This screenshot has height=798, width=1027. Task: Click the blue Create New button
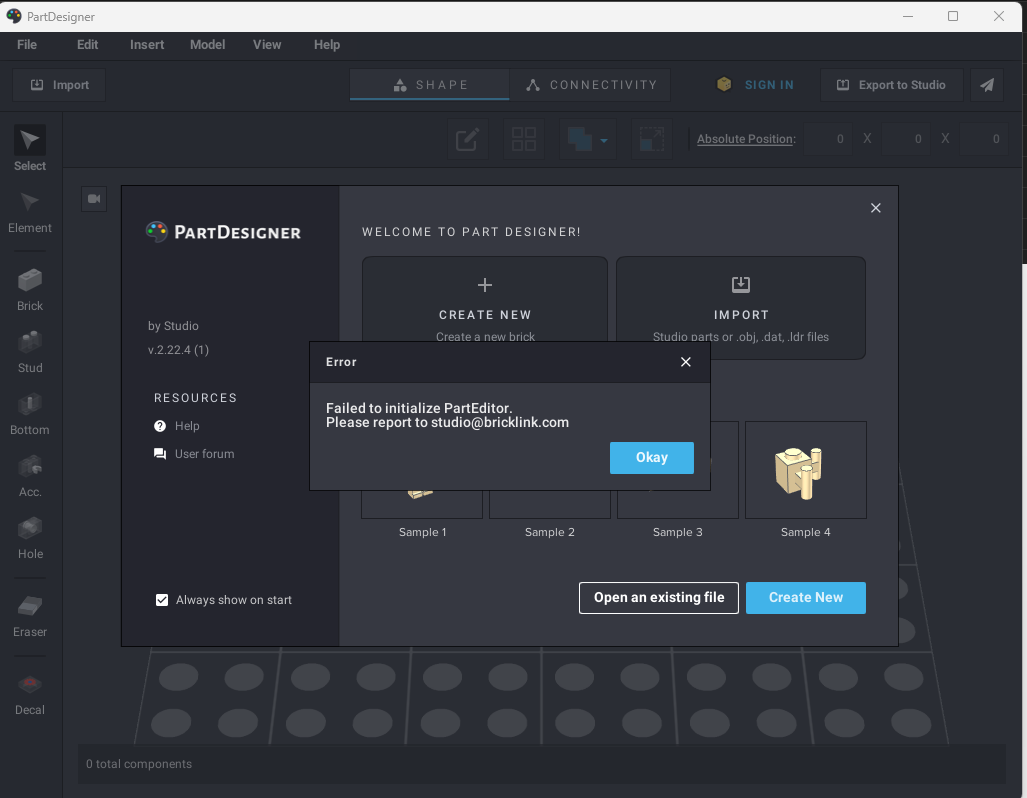[806, 598]
